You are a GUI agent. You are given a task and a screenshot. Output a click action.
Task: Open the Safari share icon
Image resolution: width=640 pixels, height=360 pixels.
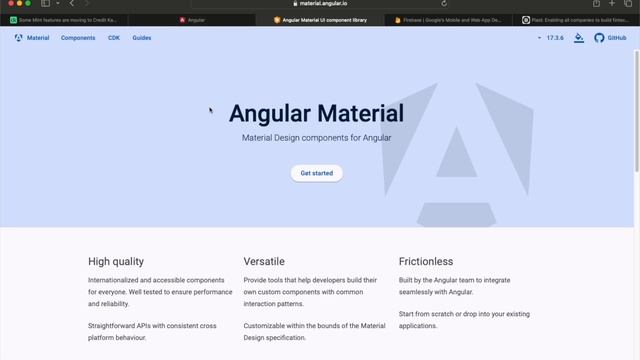tap(596, 3)
